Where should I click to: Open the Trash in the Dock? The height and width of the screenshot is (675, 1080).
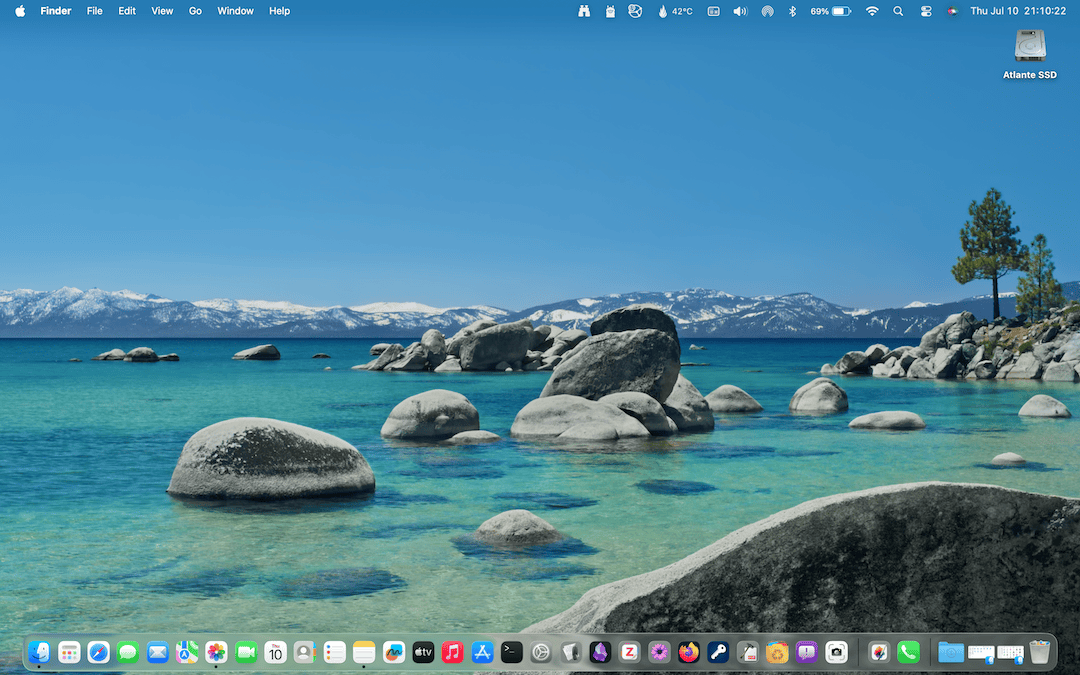tap(1040, 652)
